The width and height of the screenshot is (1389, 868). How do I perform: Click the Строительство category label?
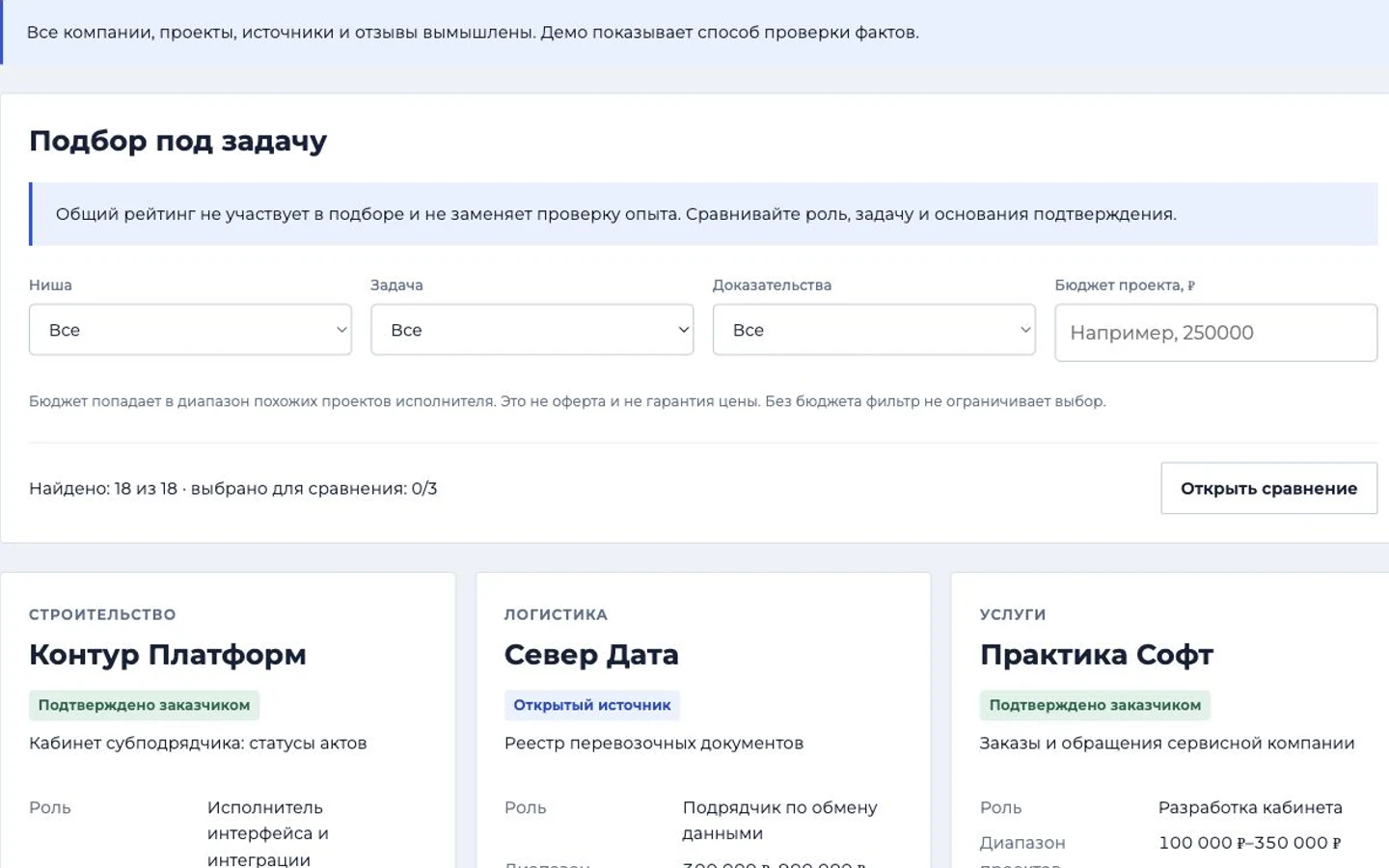(102, 614)
